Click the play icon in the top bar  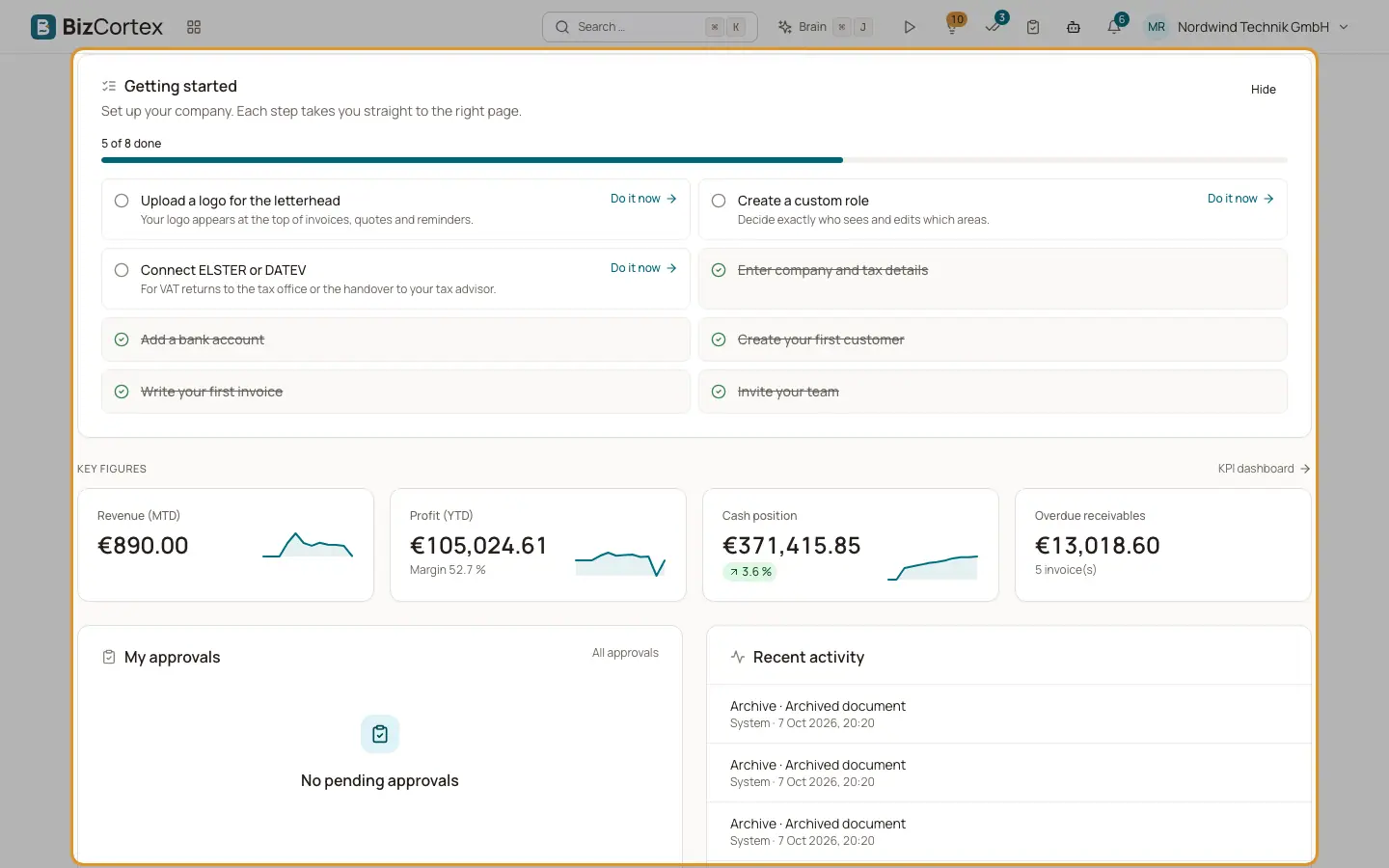click(909, 27)
